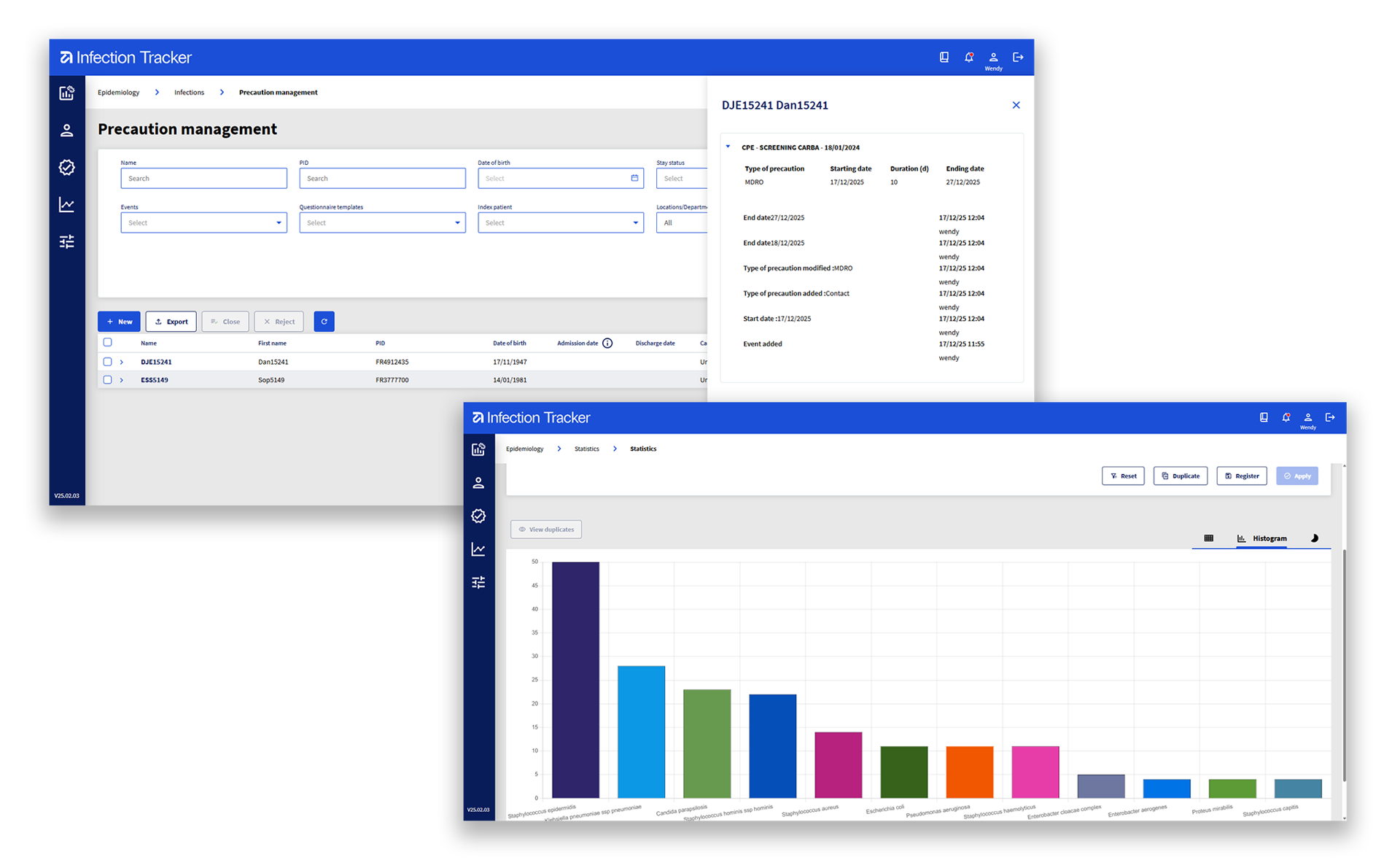Image resolution: width=1400 pixels, height=868 pixels.
Task: Click the Name search field
Action: [203, 179]
